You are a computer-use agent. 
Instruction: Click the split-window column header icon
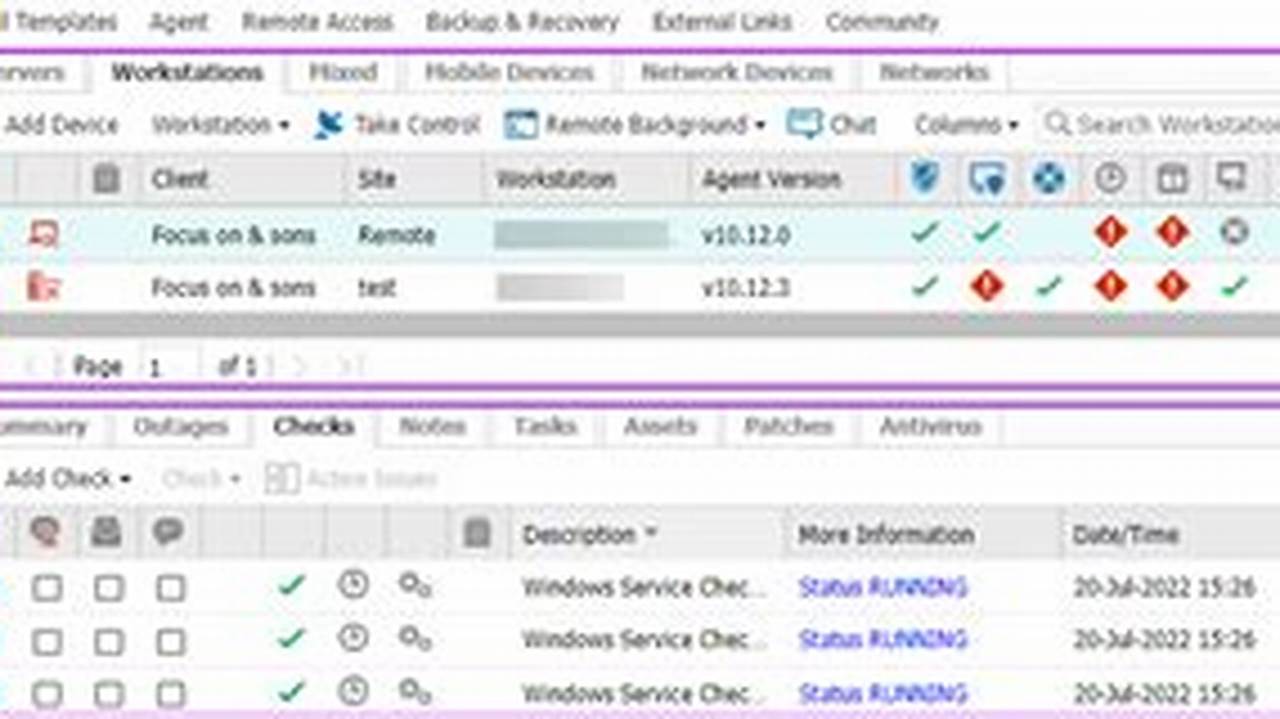[x=1172, y=179]
